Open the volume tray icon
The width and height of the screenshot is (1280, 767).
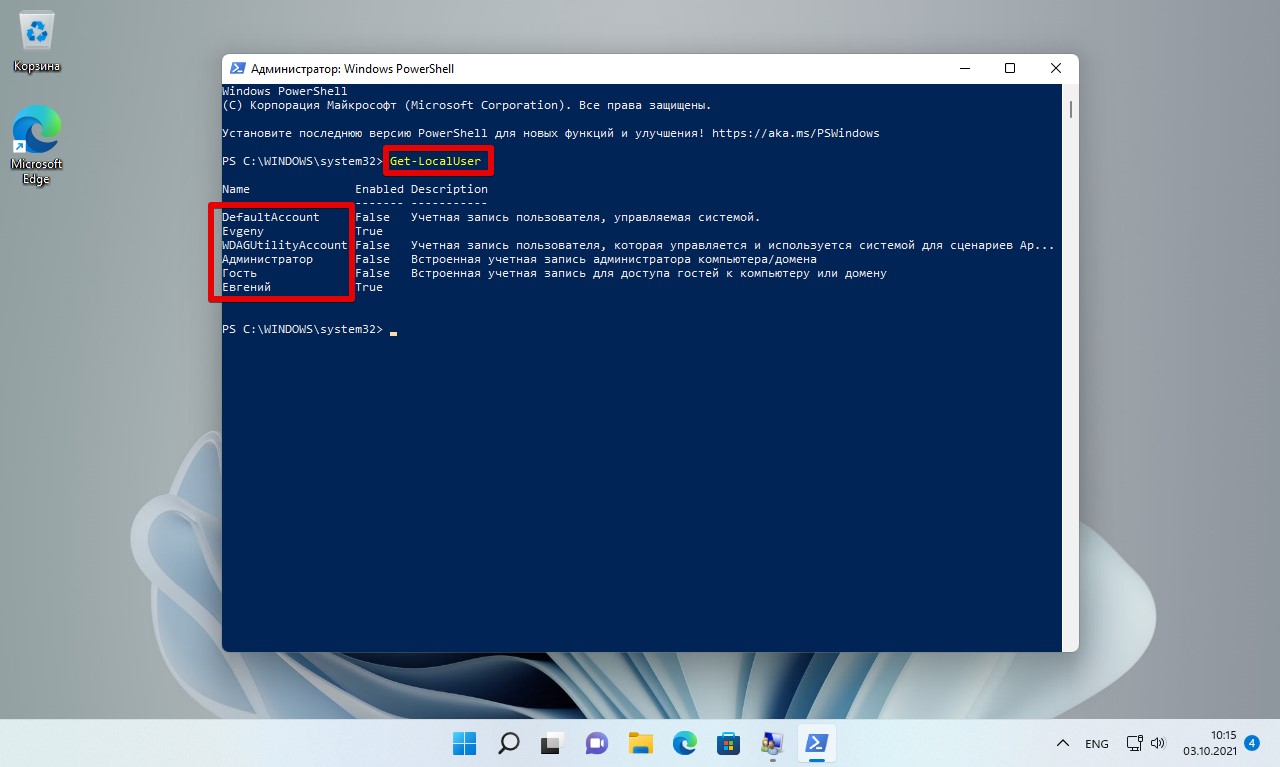1158,743
